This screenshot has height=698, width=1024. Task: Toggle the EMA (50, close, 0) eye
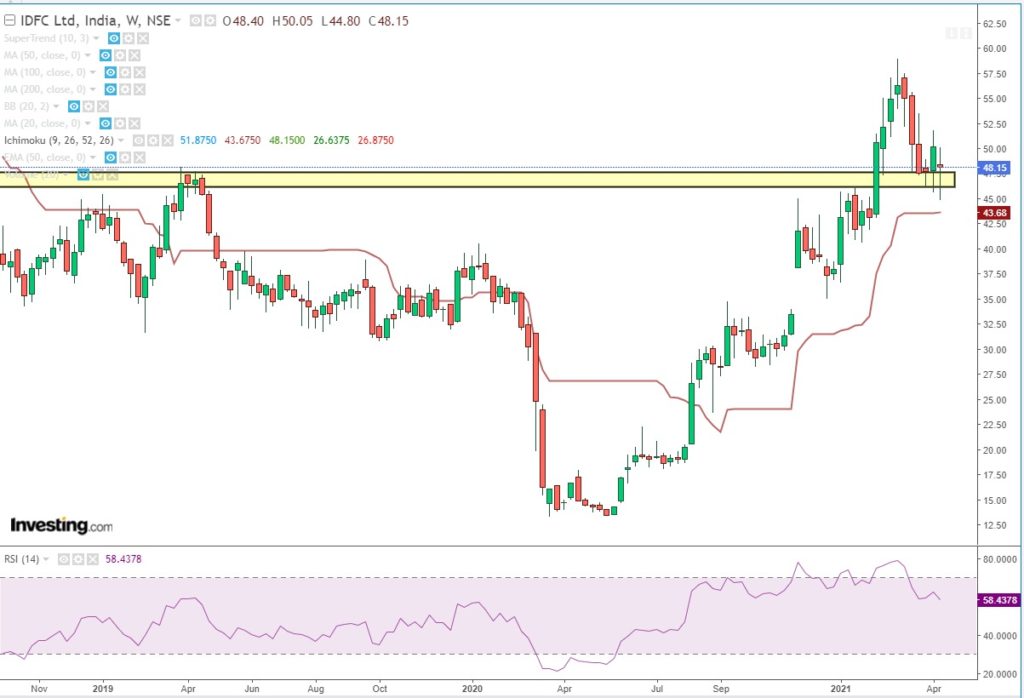110,157
